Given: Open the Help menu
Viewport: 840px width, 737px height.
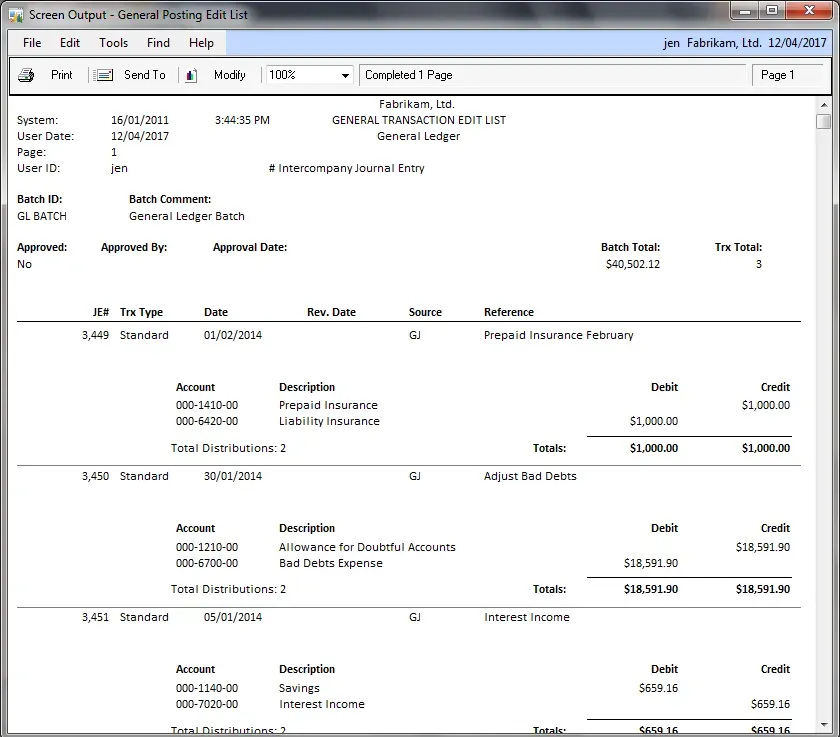Looking at the screenshot, I should 201,43.
